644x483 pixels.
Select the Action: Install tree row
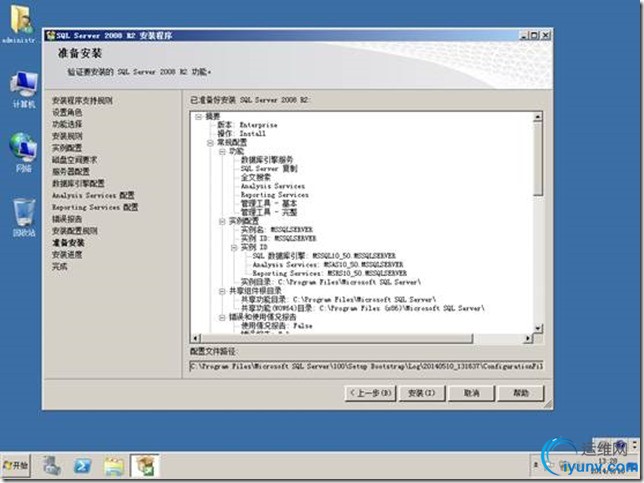[242, 133]
